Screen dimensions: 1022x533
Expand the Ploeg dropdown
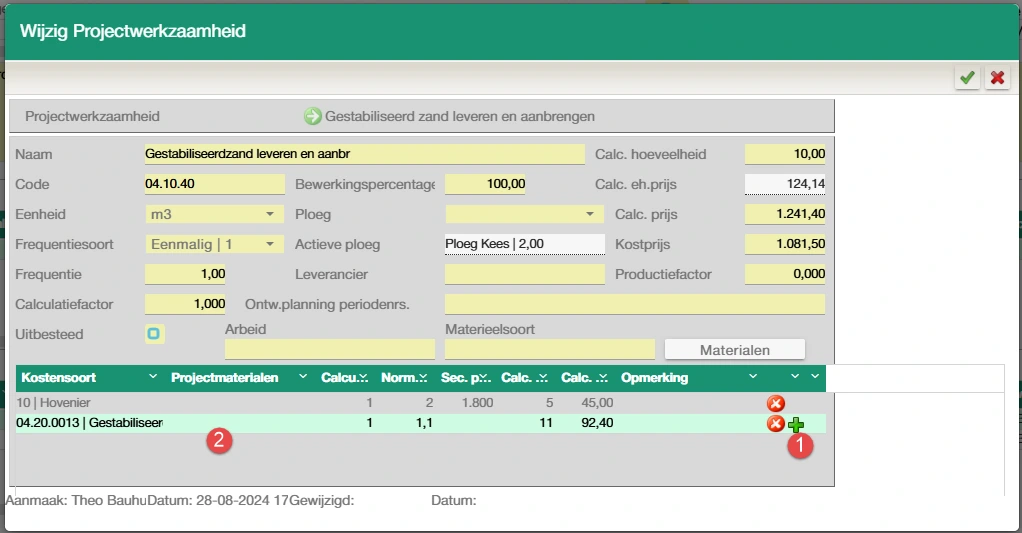[x=589, y=215]
